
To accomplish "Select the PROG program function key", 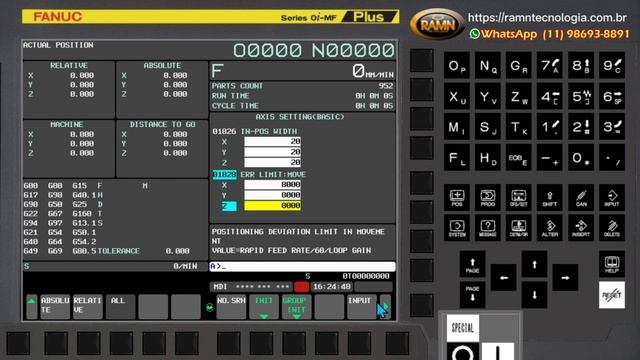I will pyautogui.click(x=488, y=198).
